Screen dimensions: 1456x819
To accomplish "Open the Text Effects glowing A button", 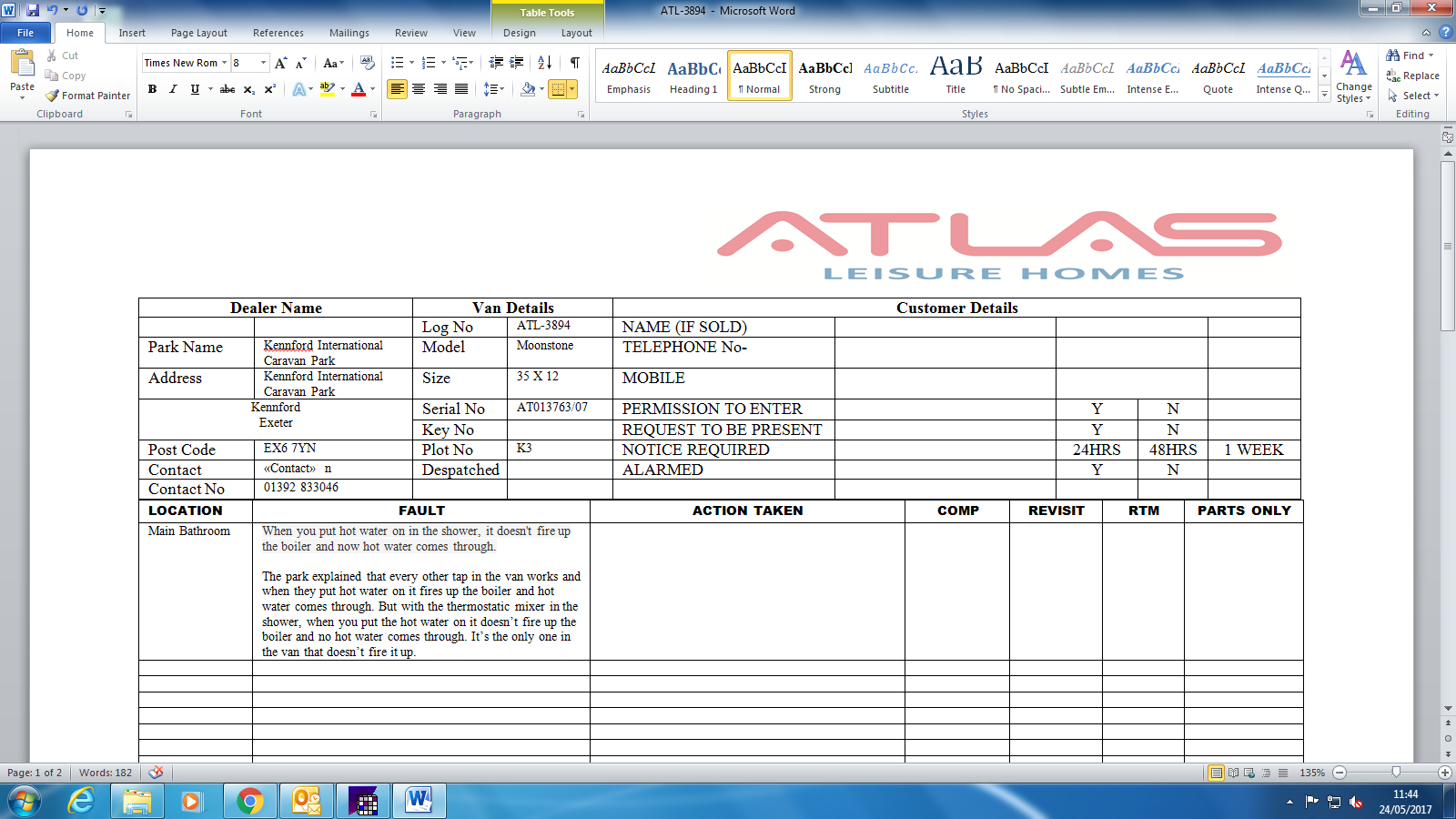I will [x=299, y=89].
